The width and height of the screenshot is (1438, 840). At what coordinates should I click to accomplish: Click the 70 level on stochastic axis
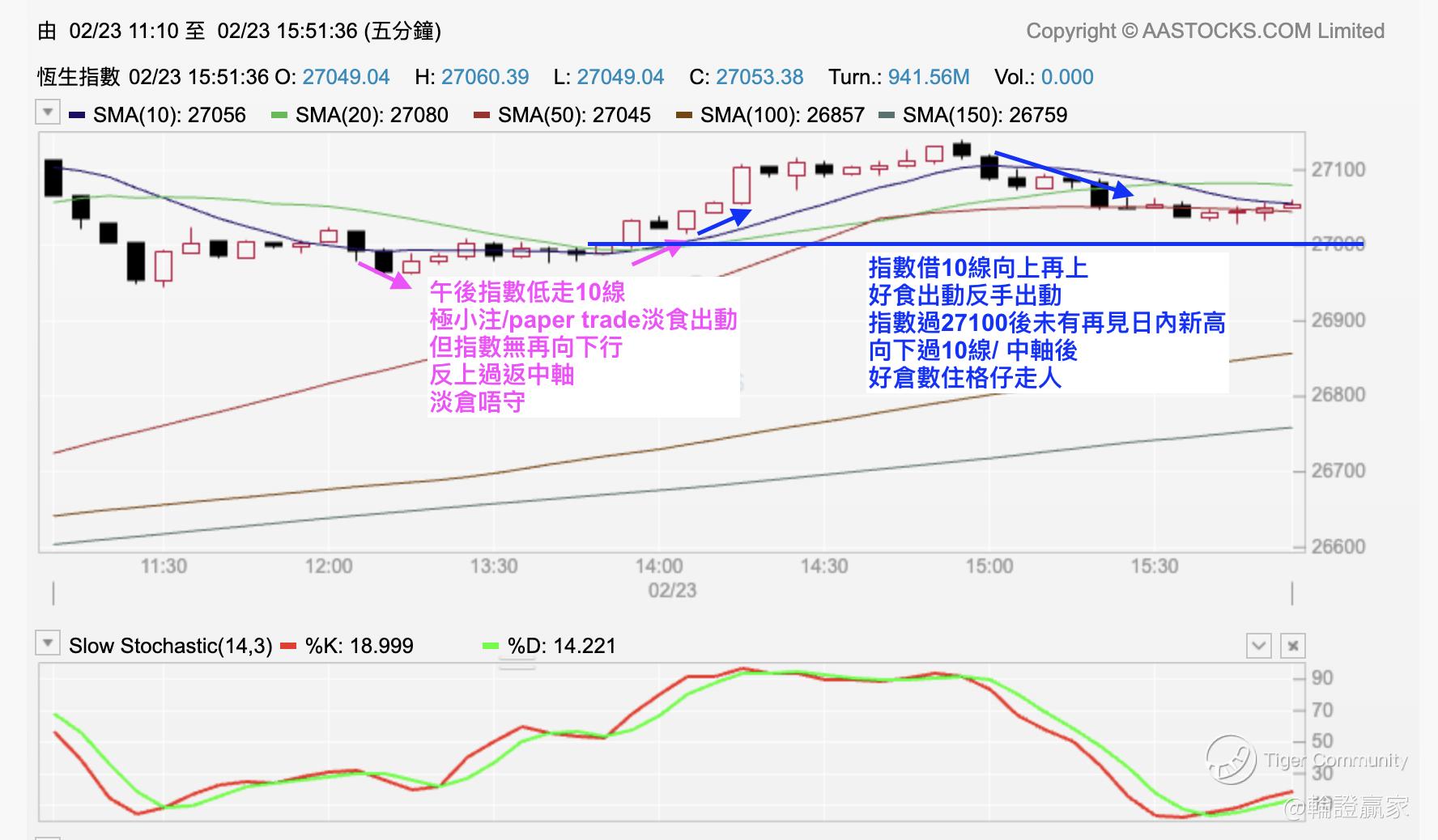[x=1322, y=711]
